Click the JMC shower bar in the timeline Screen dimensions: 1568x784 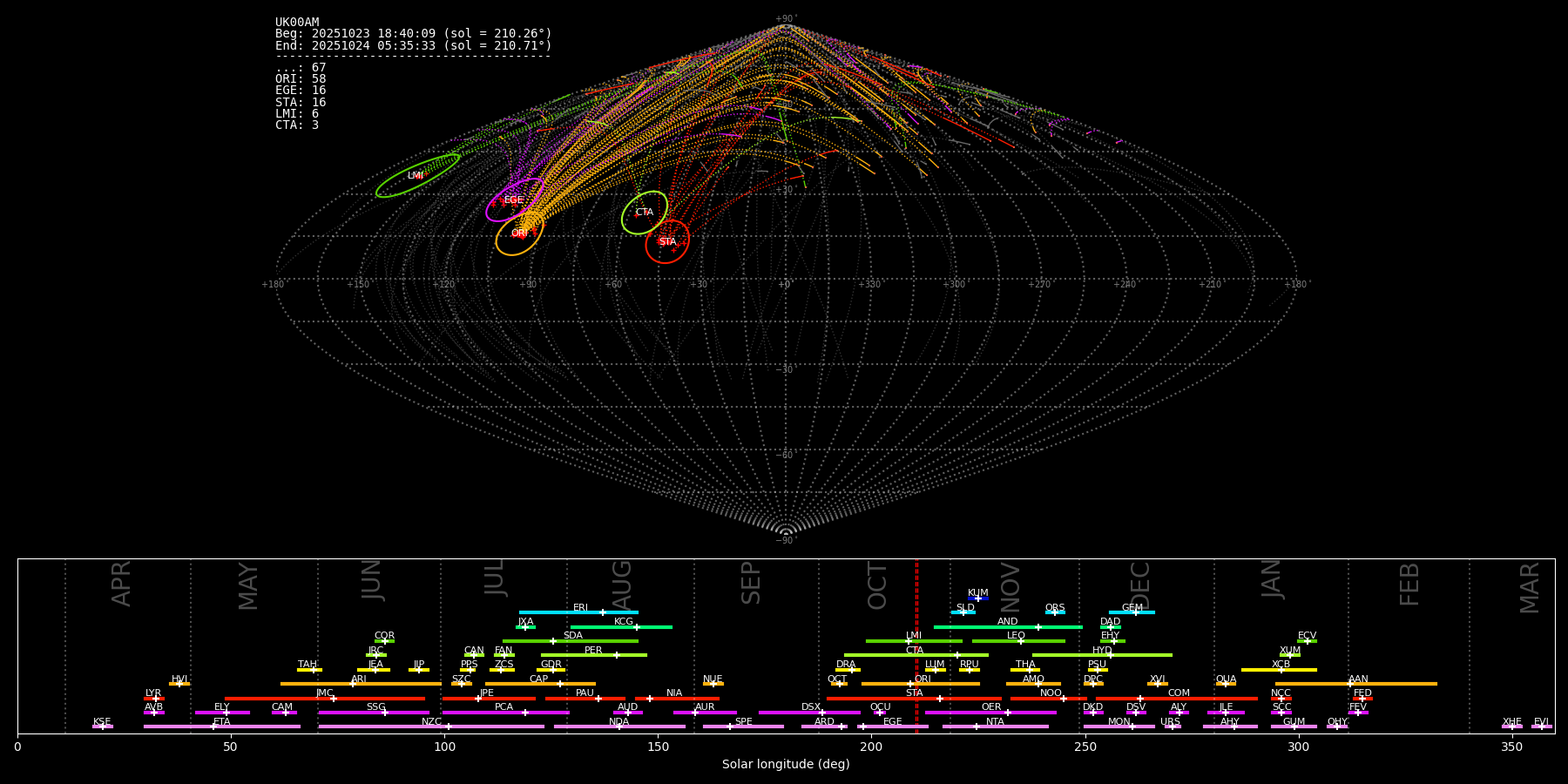pos(325,699)
